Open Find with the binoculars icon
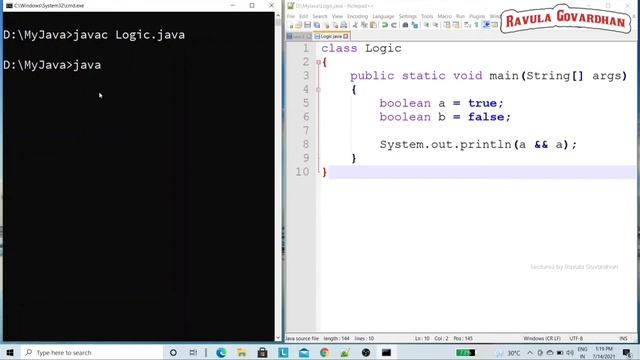 405,25
